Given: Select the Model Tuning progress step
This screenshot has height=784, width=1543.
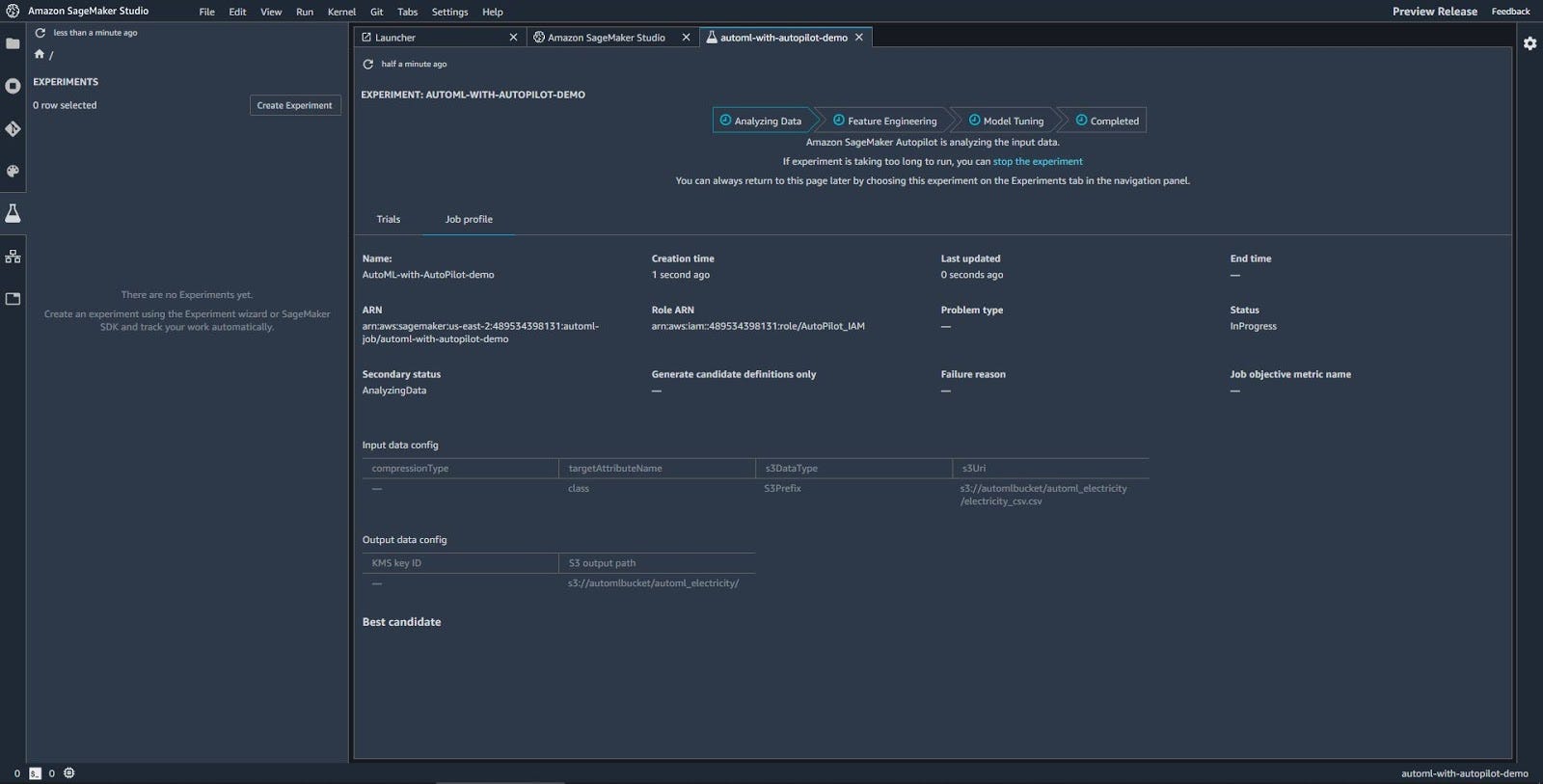Looking at the screenshot, I should pyautogui.click(x=1007, y=121).
